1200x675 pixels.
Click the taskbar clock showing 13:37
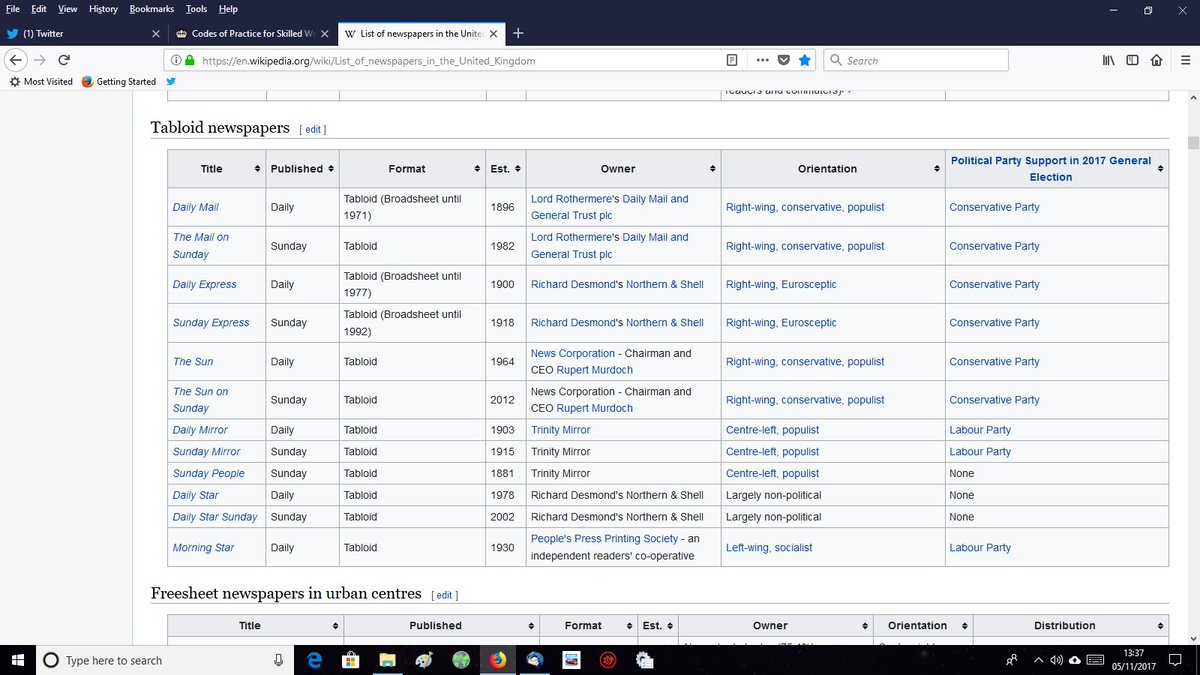click(x=1133, y=660)
